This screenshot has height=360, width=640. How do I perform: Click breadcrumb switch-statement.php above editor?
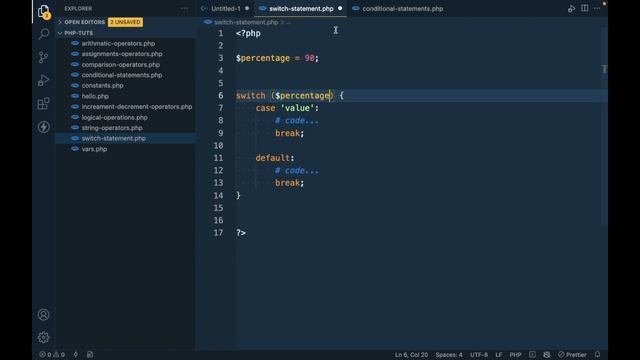click(x=246, y=22)
